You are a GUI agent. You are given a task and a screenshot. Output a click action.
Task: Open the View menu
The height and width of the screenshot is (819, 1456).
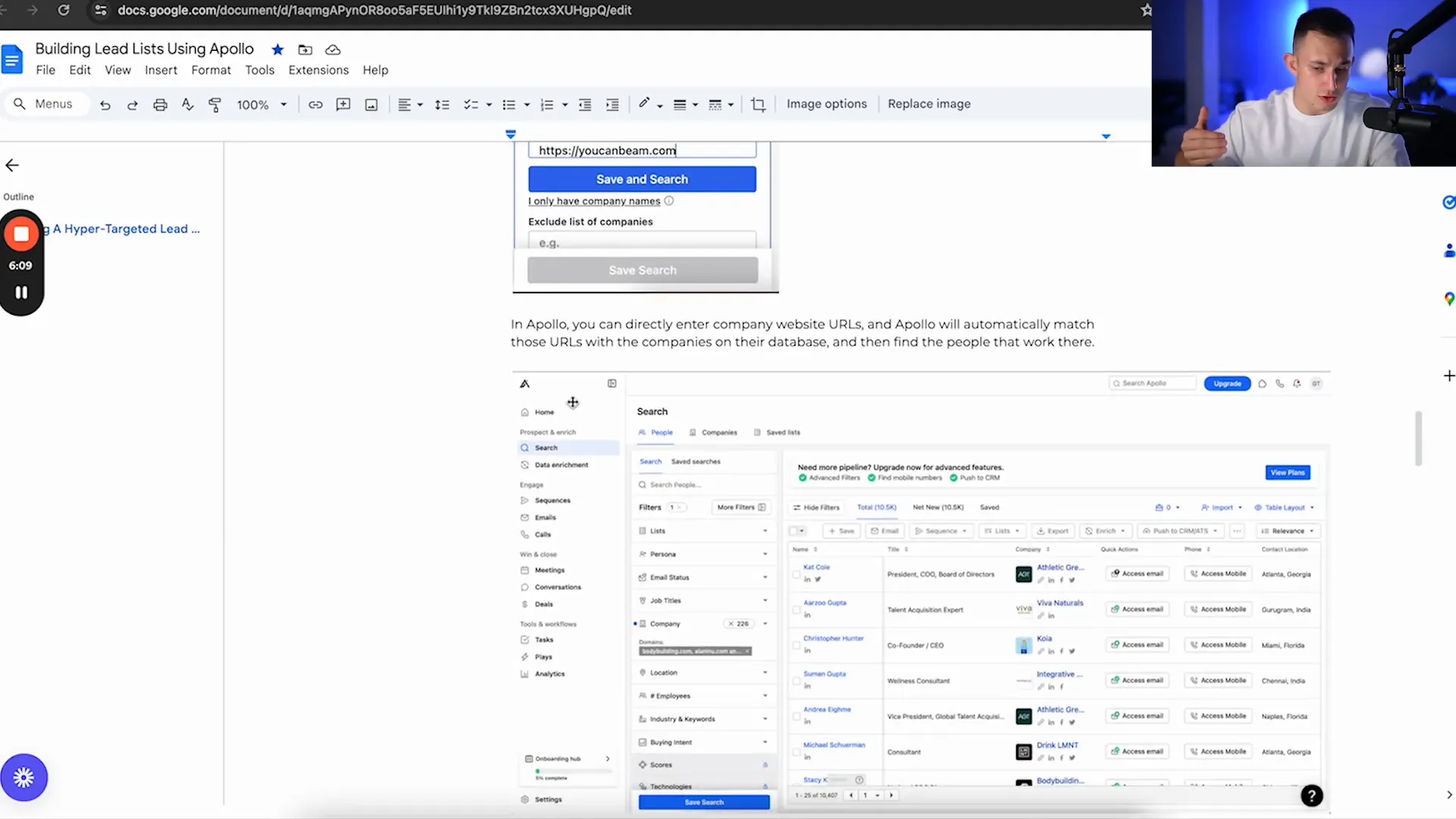coord(118,70)
